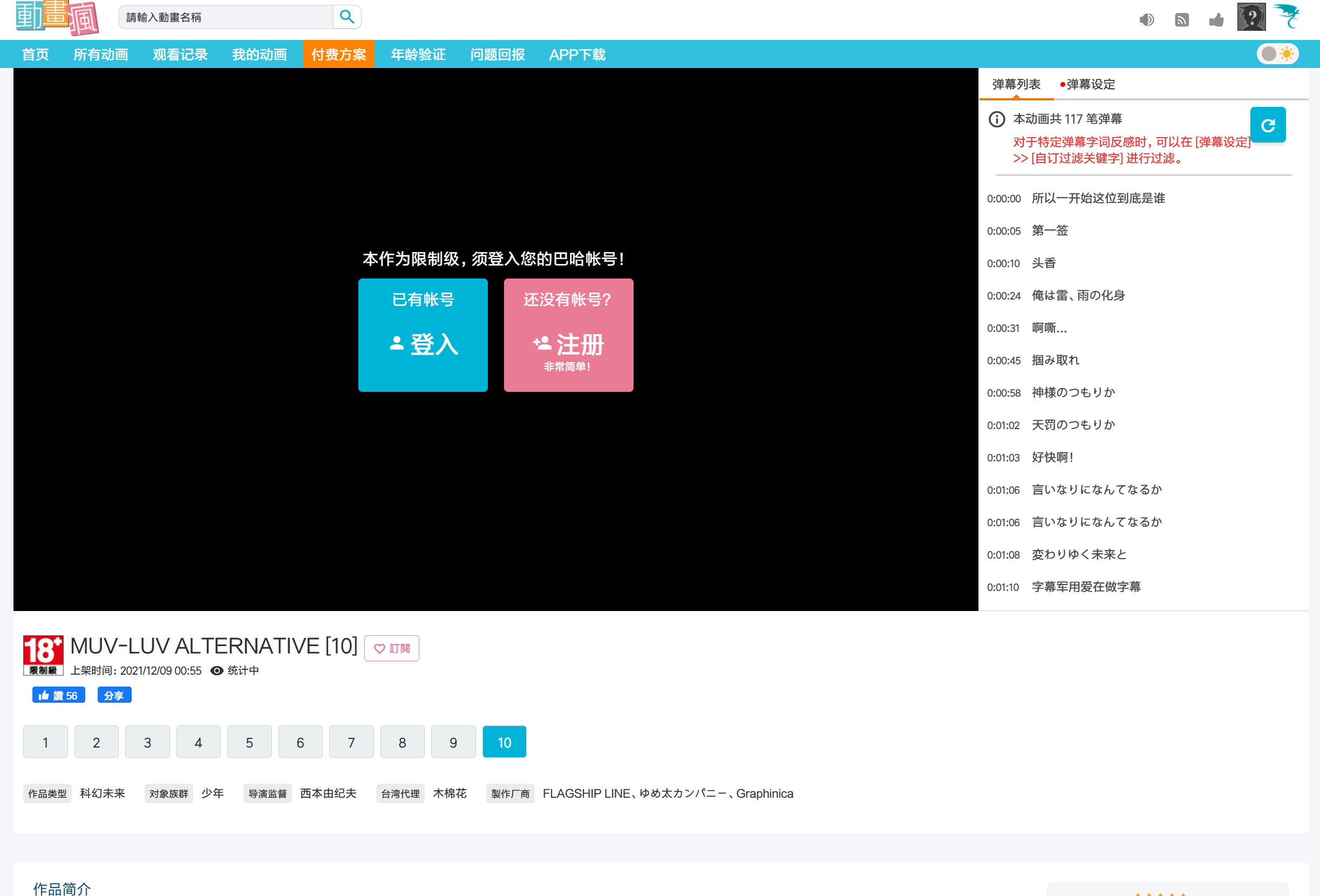
Task: Open 所有动画 menu item
Action: tap(100, 55)
